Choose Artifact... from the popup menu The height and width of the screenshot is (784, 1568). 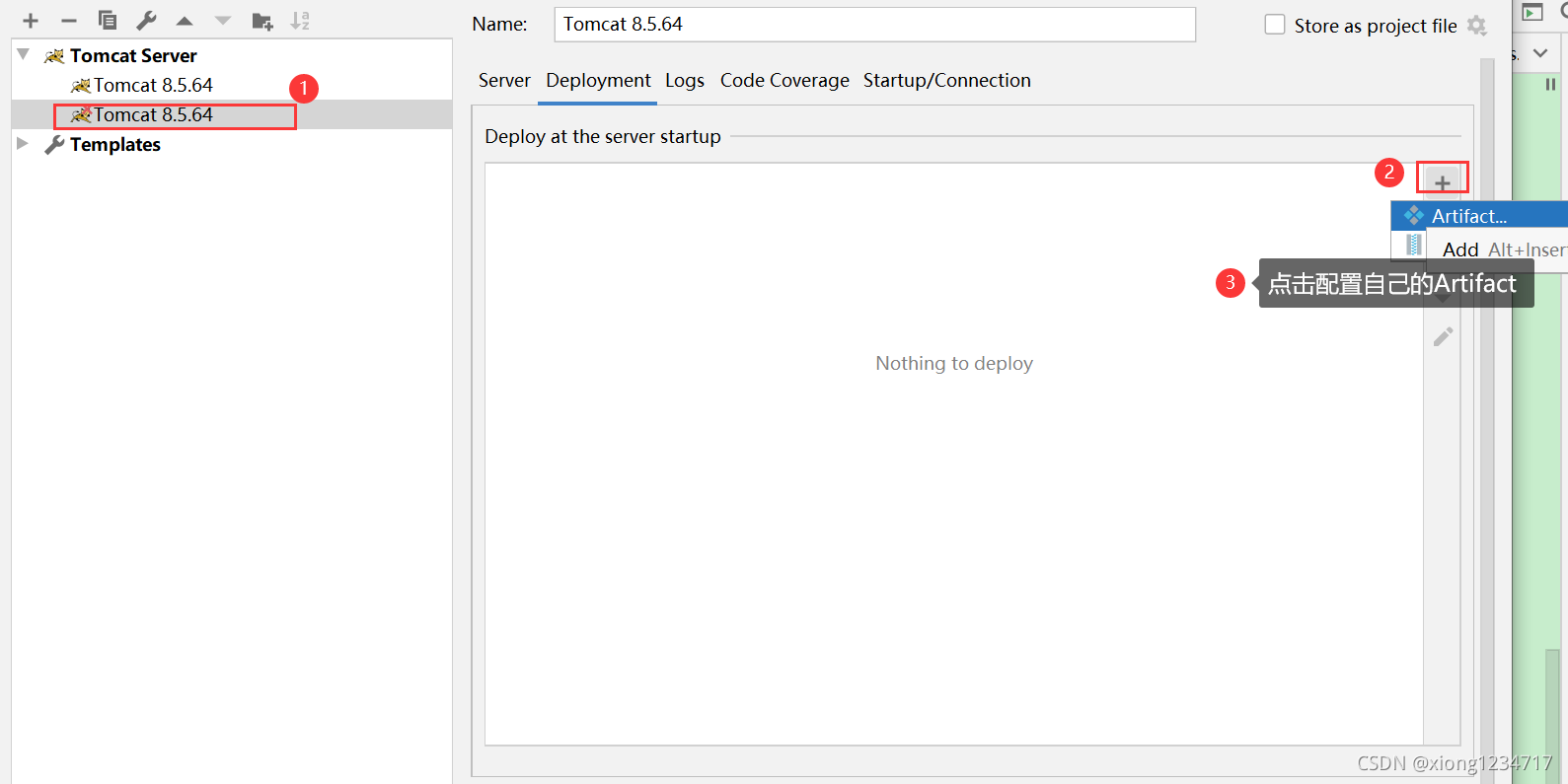(x=1479, y=215)
